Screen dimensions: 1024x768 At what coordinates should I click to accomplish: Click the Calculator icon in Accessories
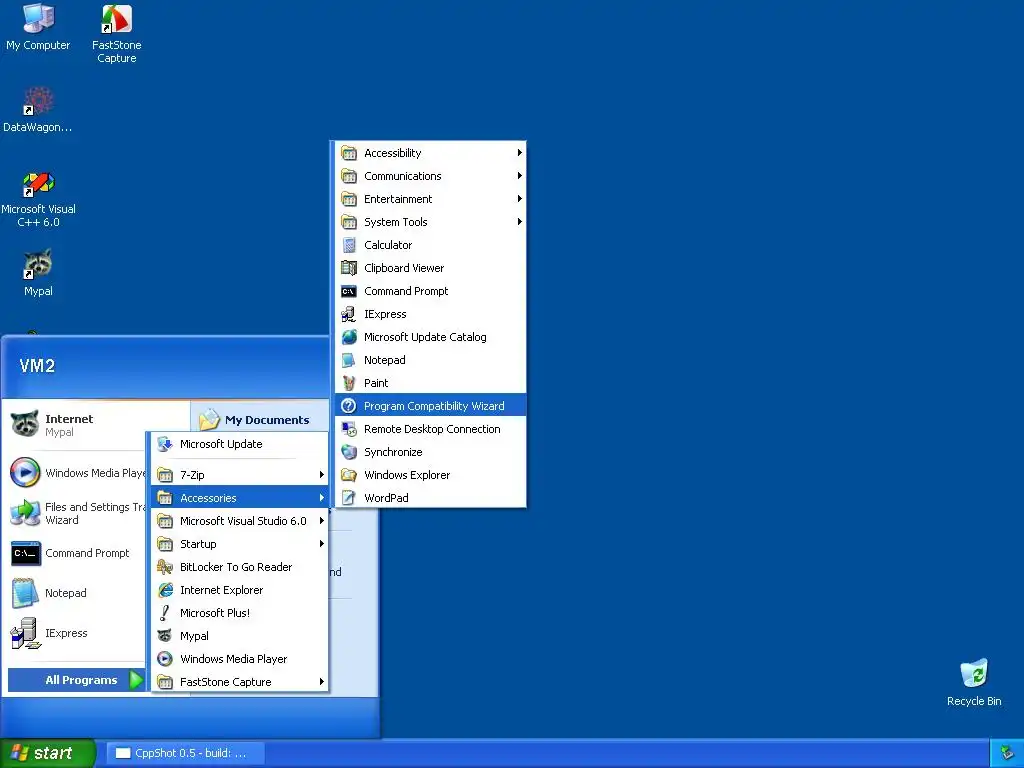(x=349, y=245)
